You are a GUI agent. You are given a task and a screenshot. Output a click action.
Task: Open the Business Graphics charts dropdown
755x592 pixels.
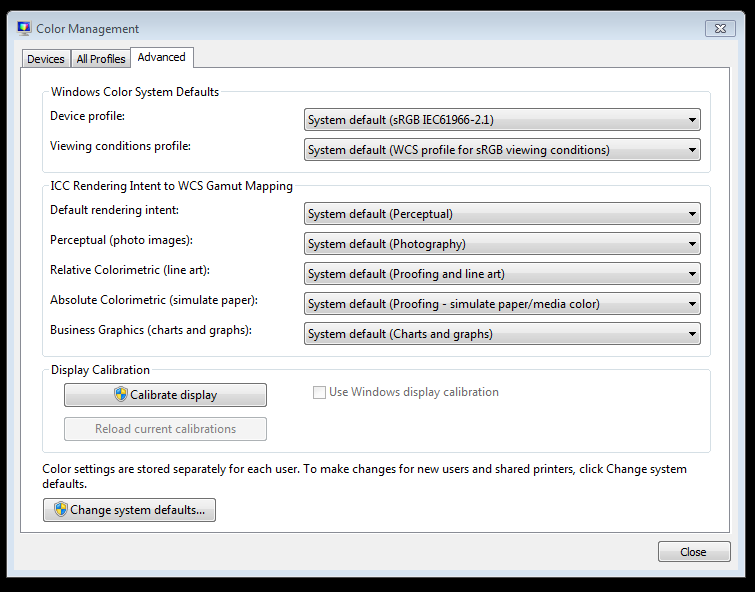(501, 334)
